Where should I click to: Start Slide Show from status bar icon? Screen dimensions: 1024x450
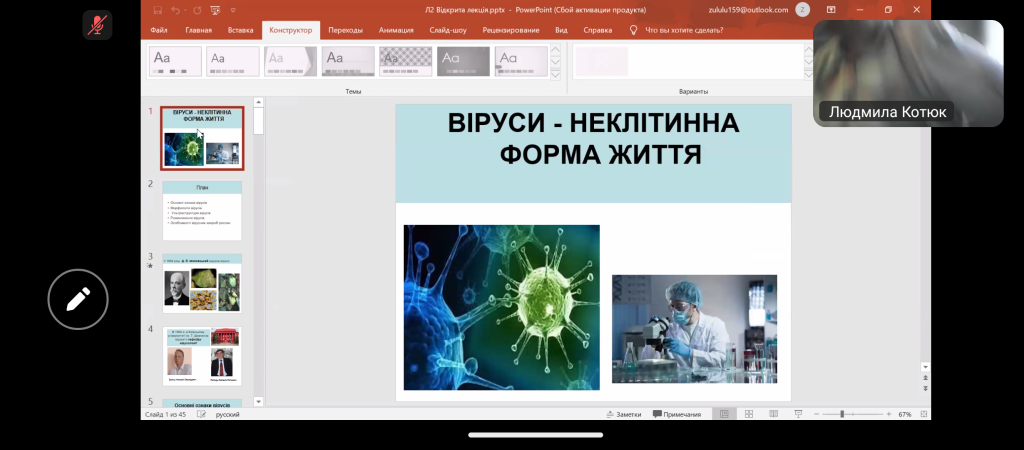pyautogui.click(x=796, y=414)
